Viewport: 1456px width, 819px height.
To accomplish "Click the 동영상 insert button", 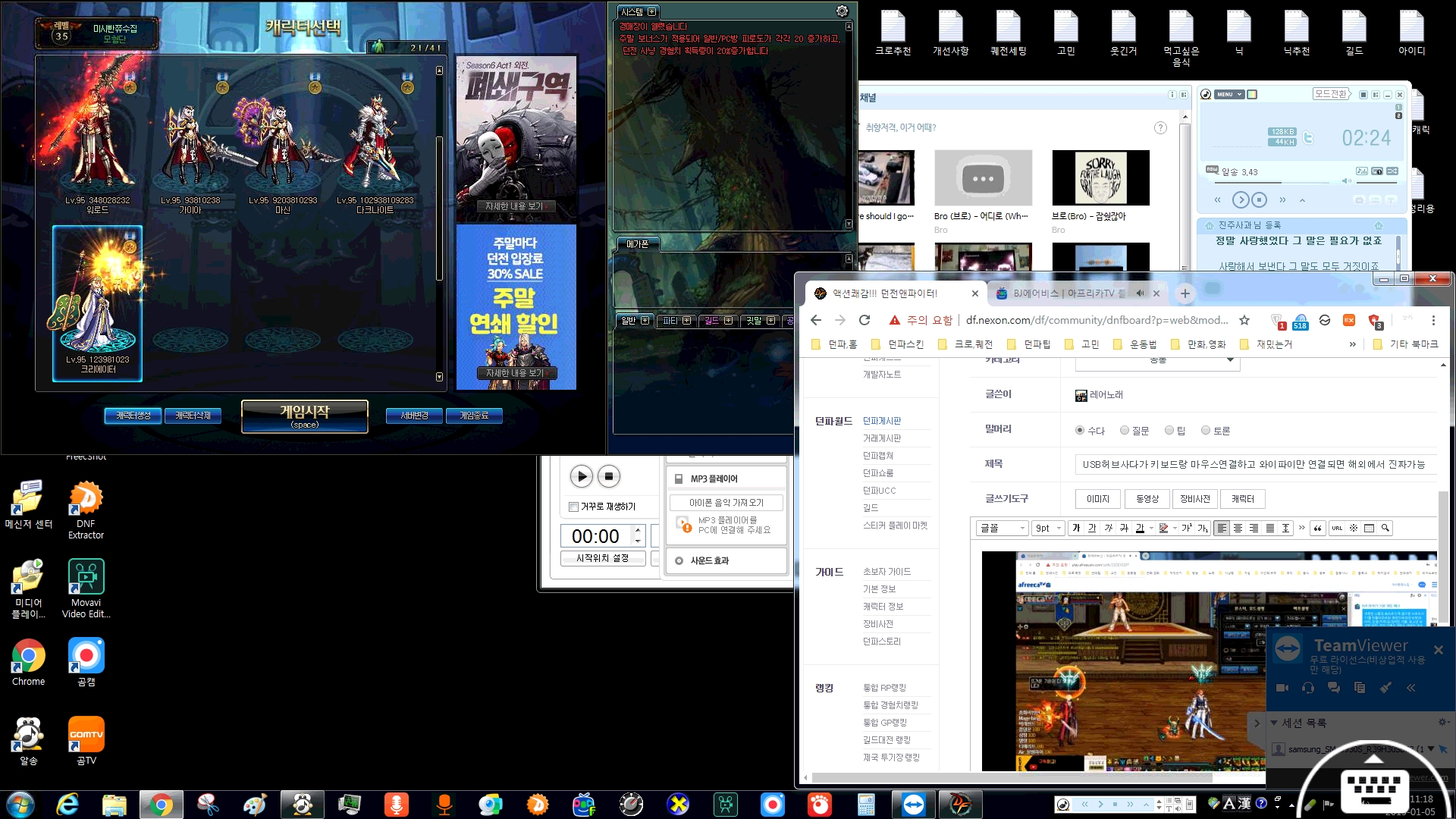I will [1147, 499].
